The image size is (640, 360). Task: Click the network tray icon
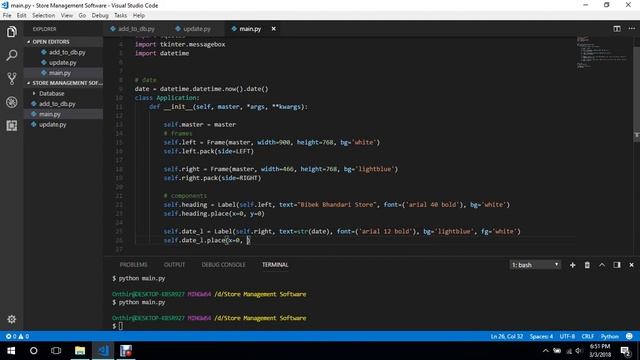coord(569,351)
